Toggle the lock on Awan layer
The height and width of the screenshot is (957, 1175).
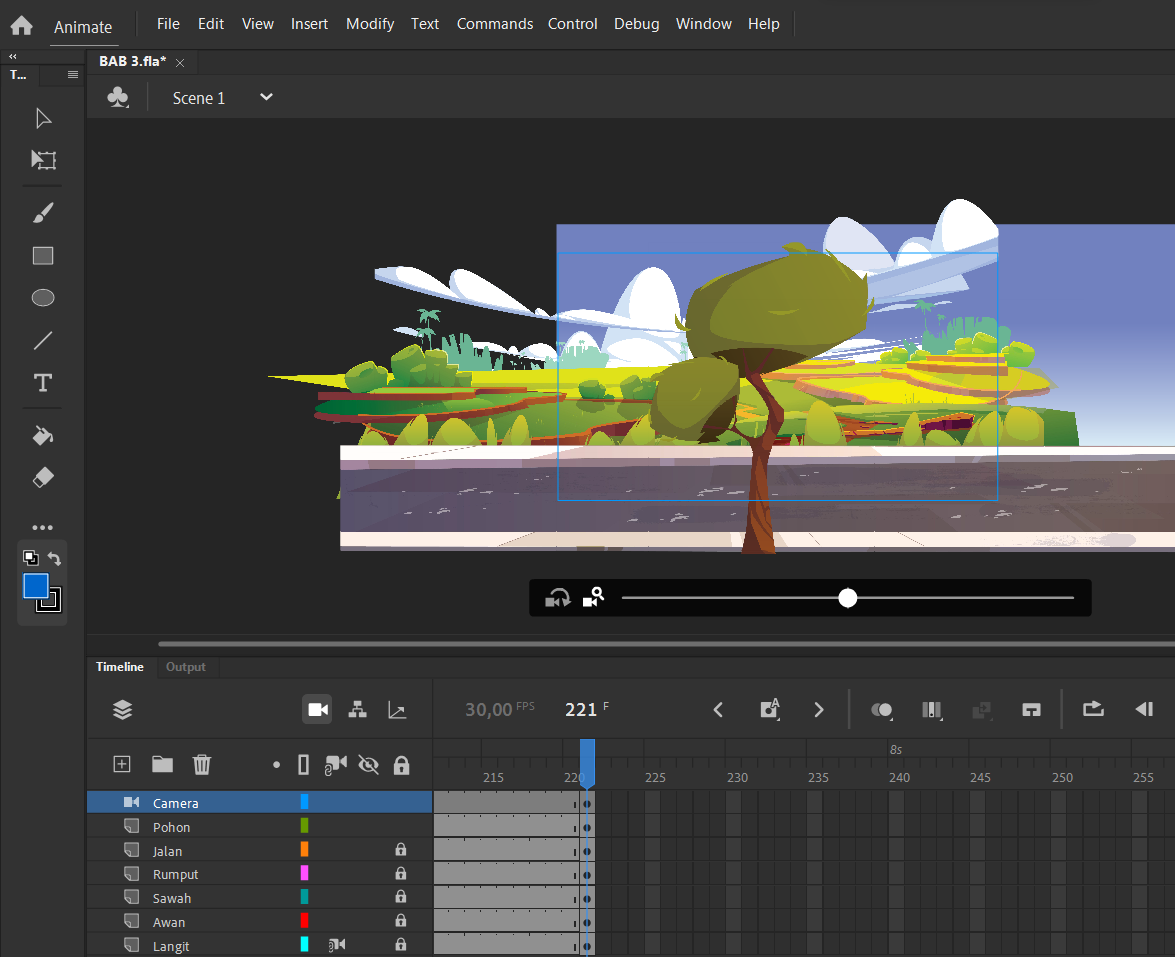click(401, 921)
